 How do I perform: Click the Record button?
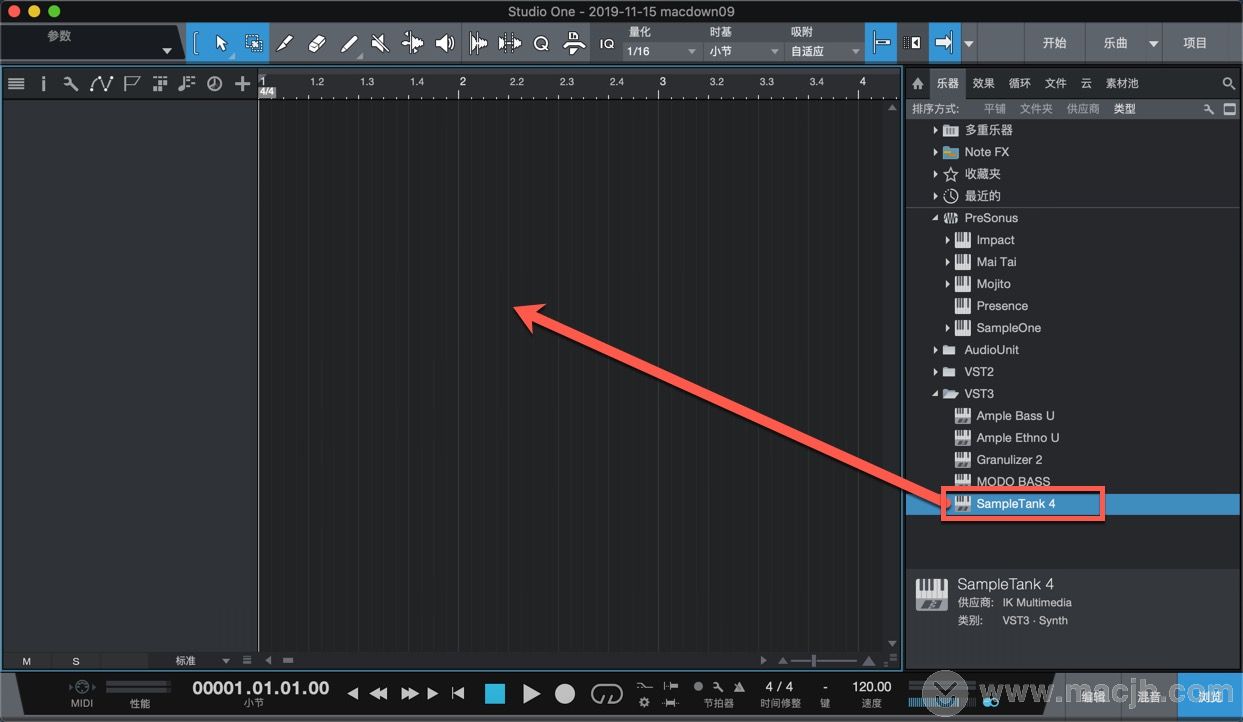[x=565, y=693]
